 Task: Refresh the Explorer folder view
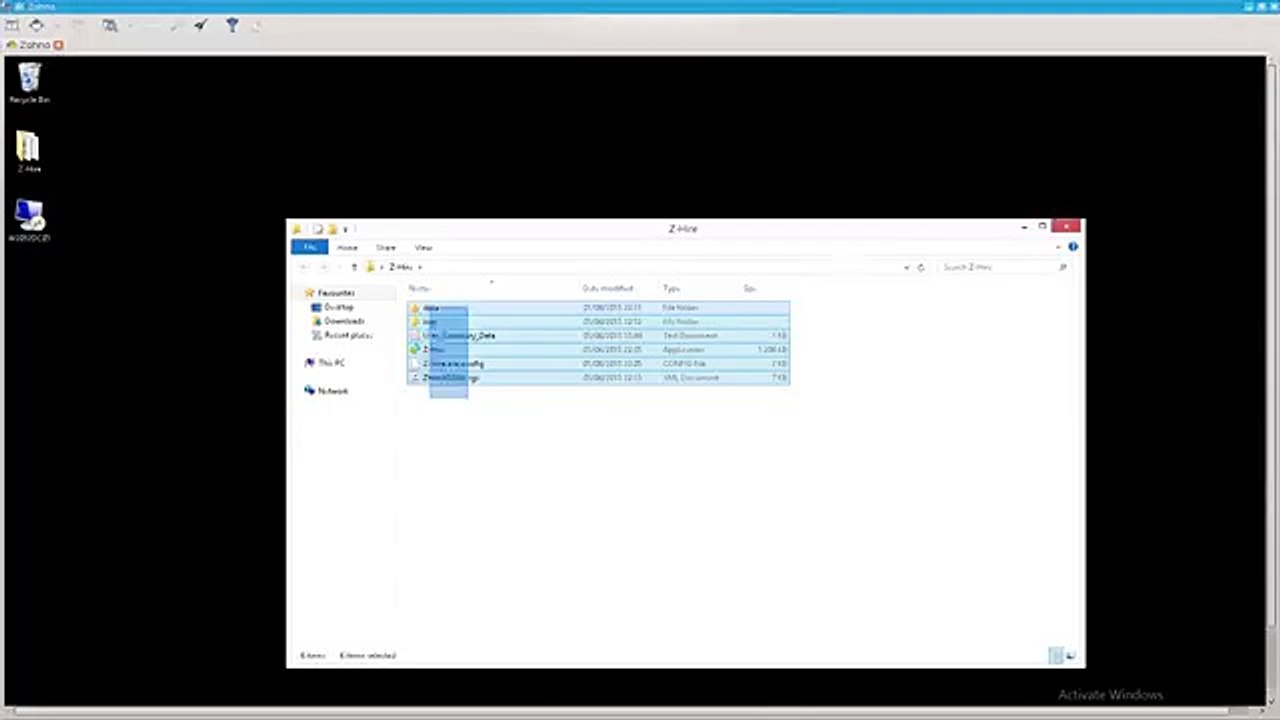(x=921, y=267)
